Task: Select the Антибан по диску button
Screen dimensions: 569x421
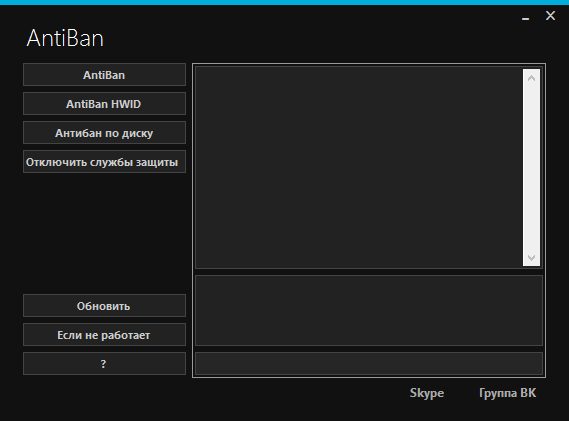Action: tap(104, 133)
